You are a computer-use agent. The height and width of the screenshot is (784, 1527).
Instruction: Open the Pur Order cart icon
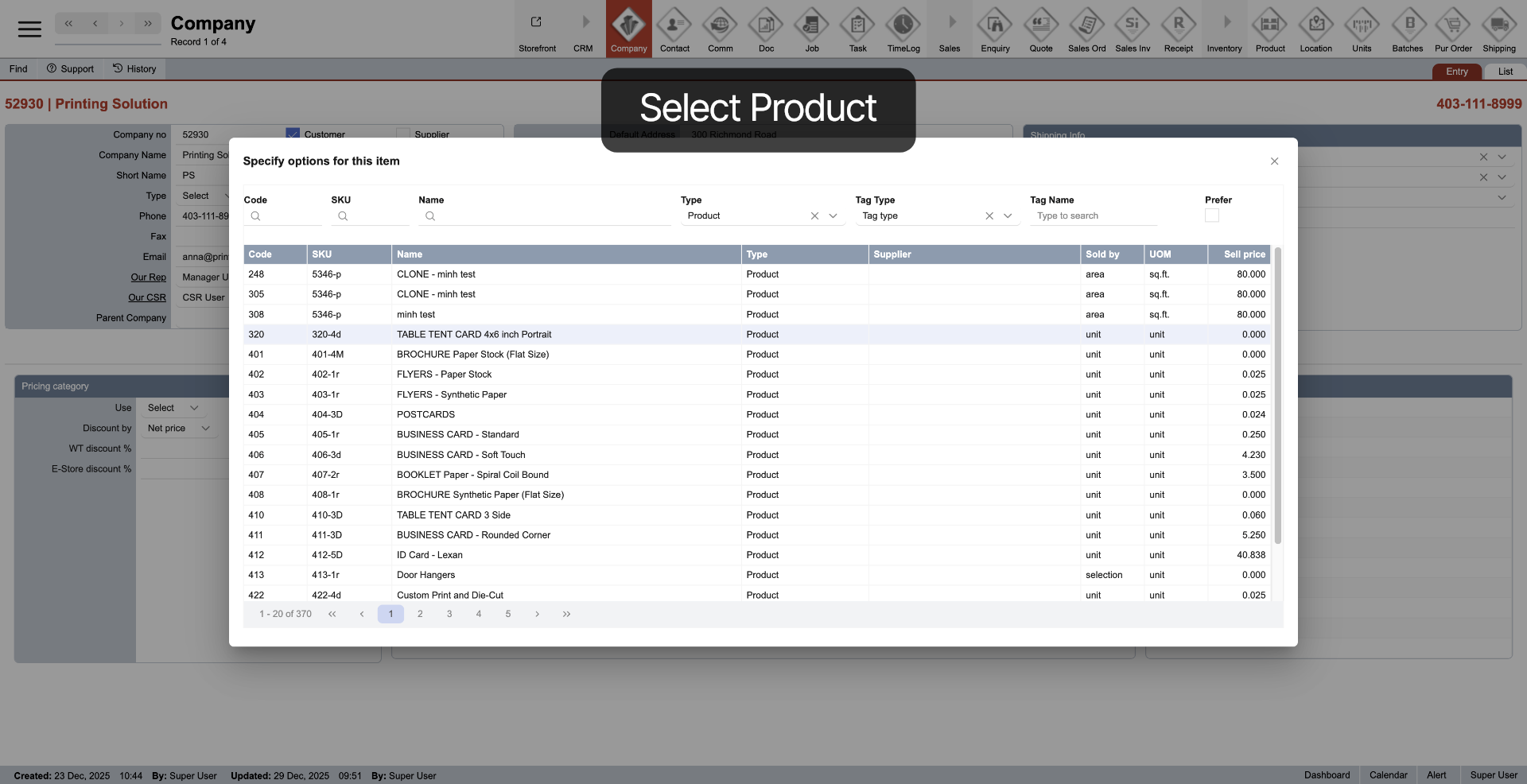click(x=1453, y=25)
